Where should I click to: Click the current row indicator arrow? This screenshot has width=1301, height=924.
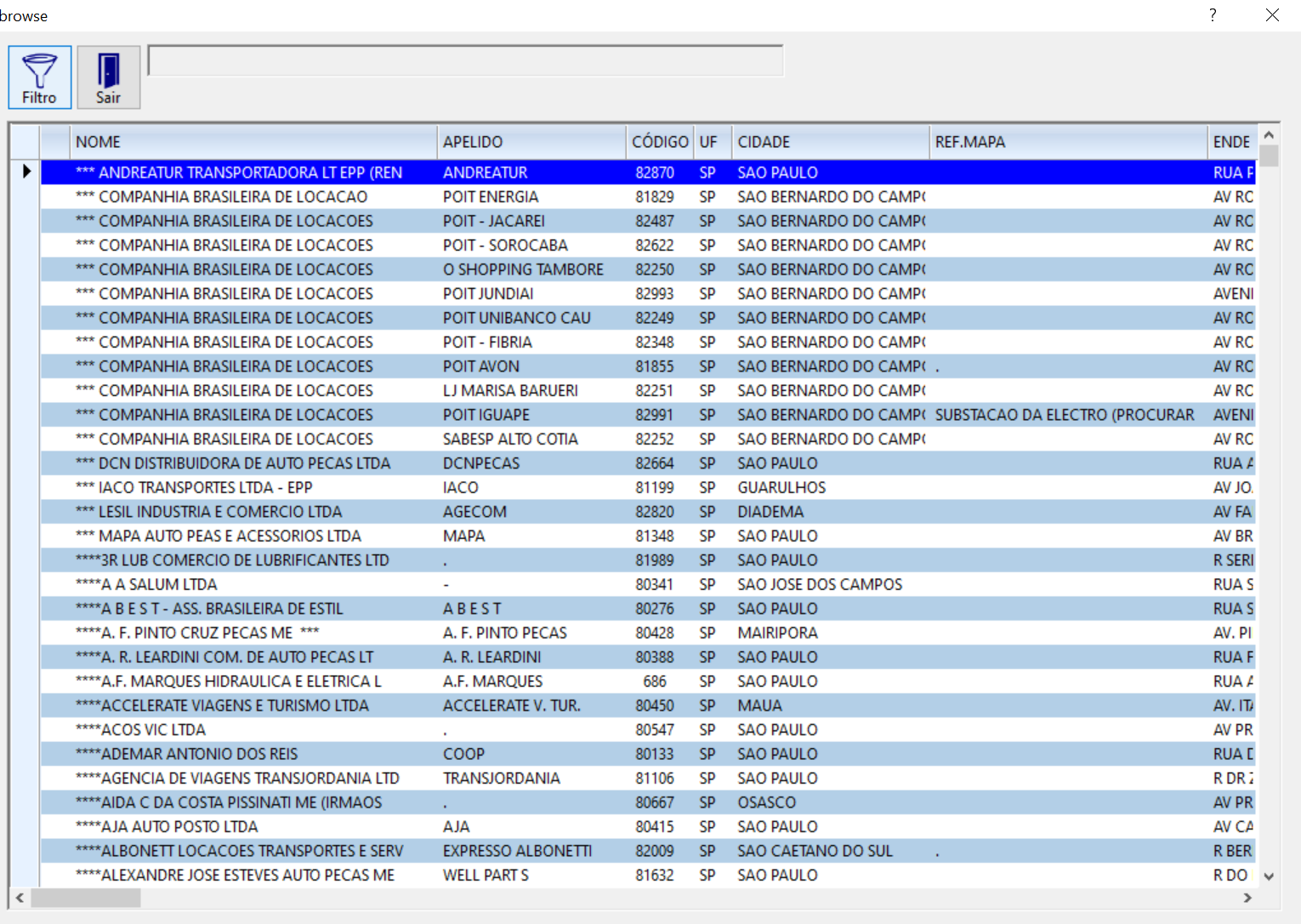26,172
